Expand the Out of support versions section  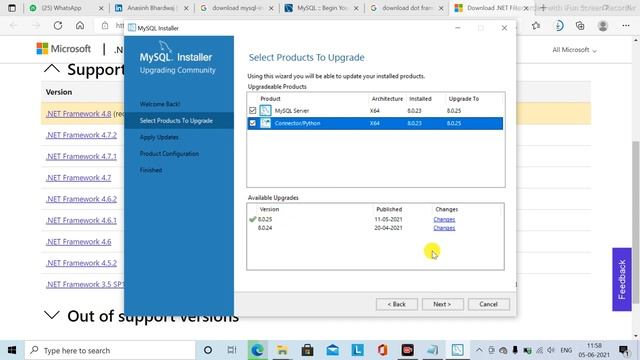pyautogui.click(x=52, y=315)
